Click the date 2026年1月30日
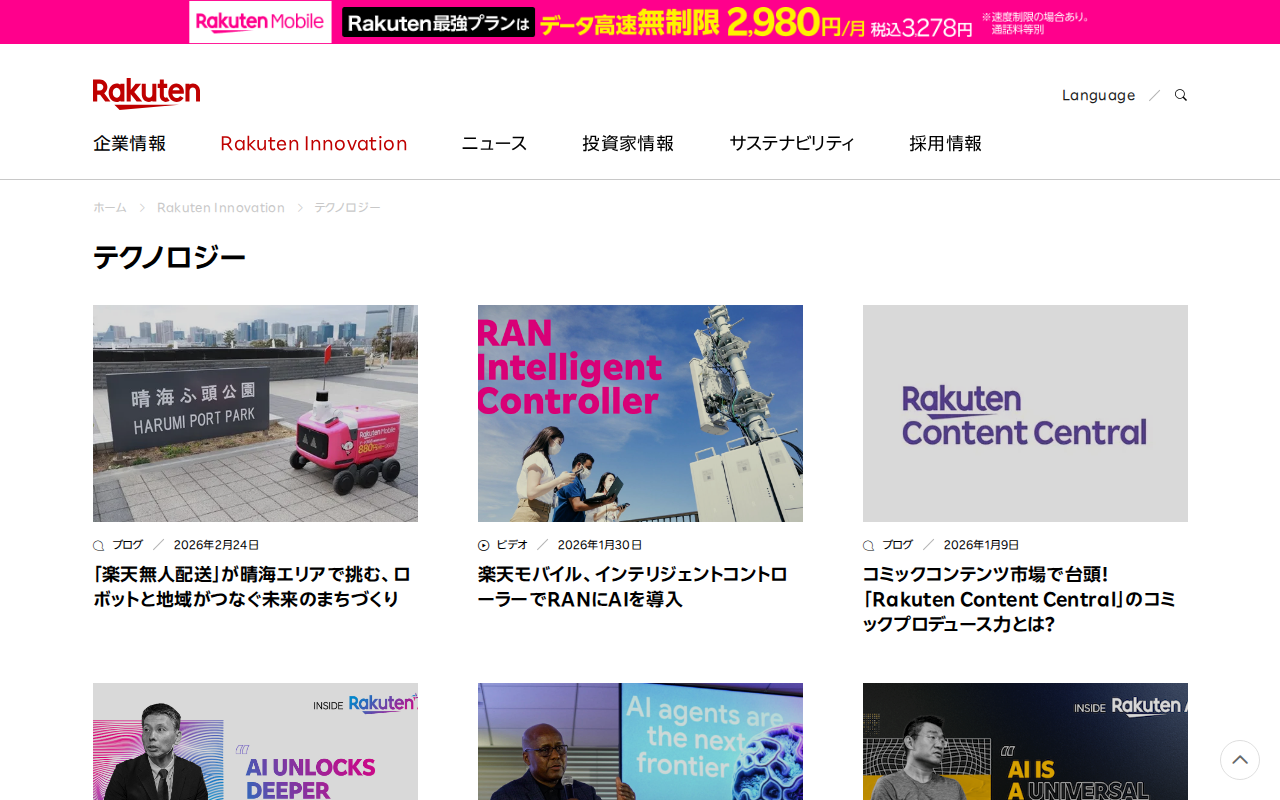 coord(600,545)
